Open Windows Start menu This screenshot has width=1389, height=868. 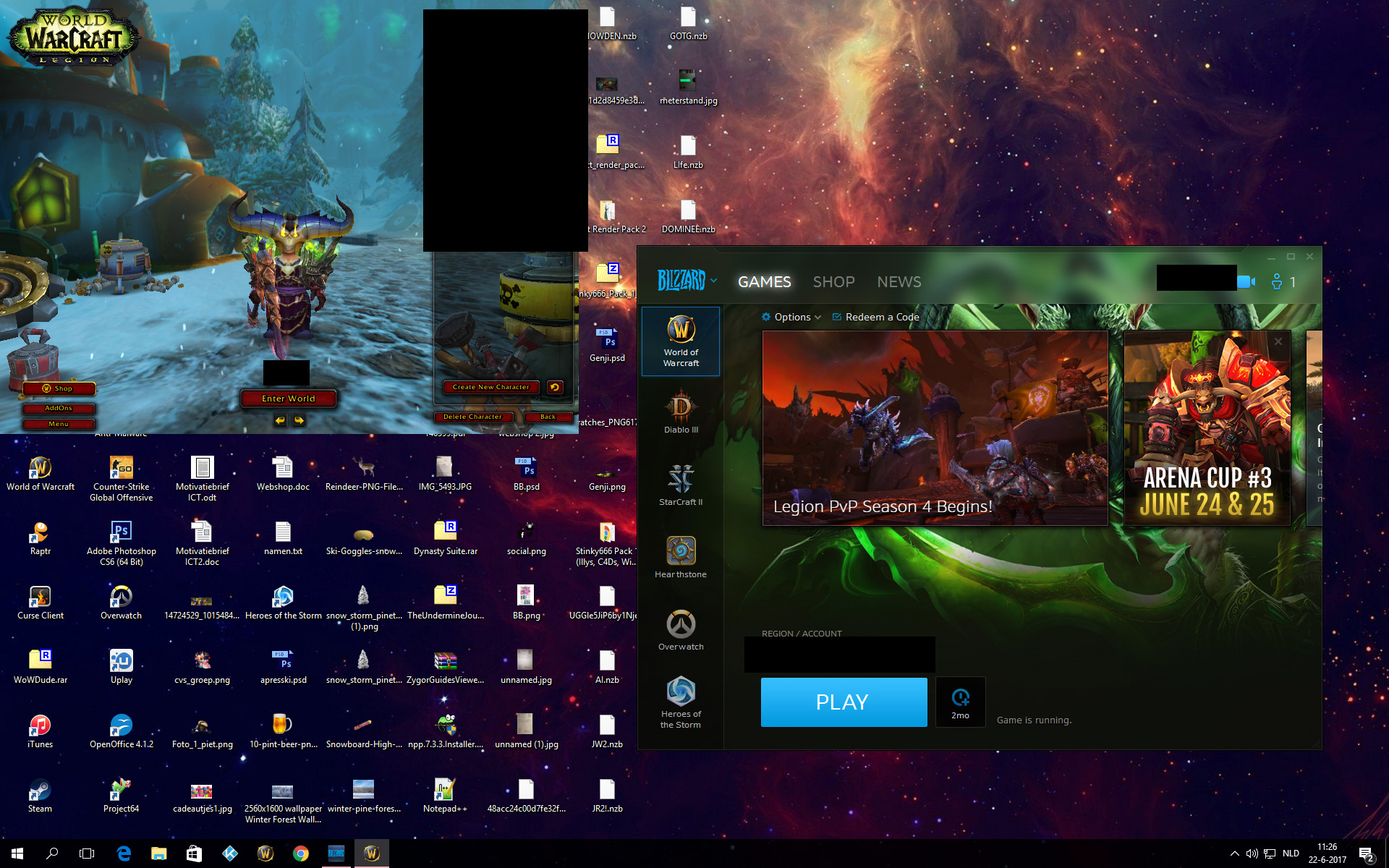[x=17, y=854]
